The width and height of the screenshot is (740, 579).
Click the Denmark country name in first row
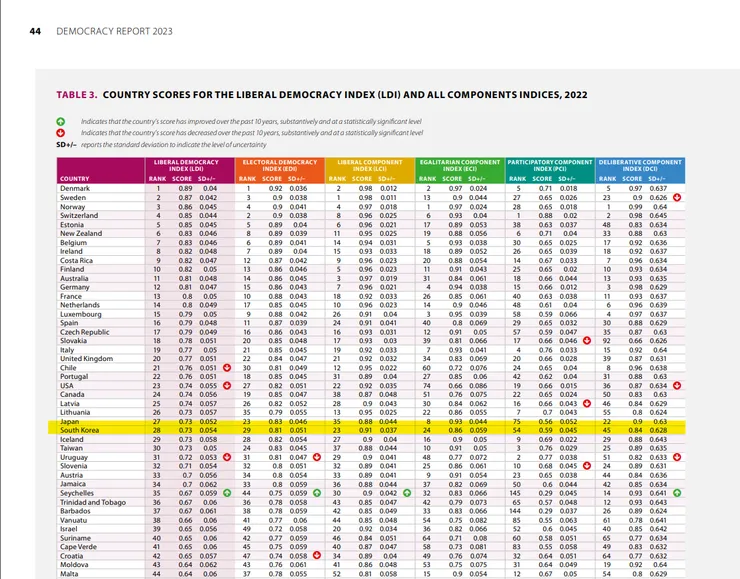point(75,188)
